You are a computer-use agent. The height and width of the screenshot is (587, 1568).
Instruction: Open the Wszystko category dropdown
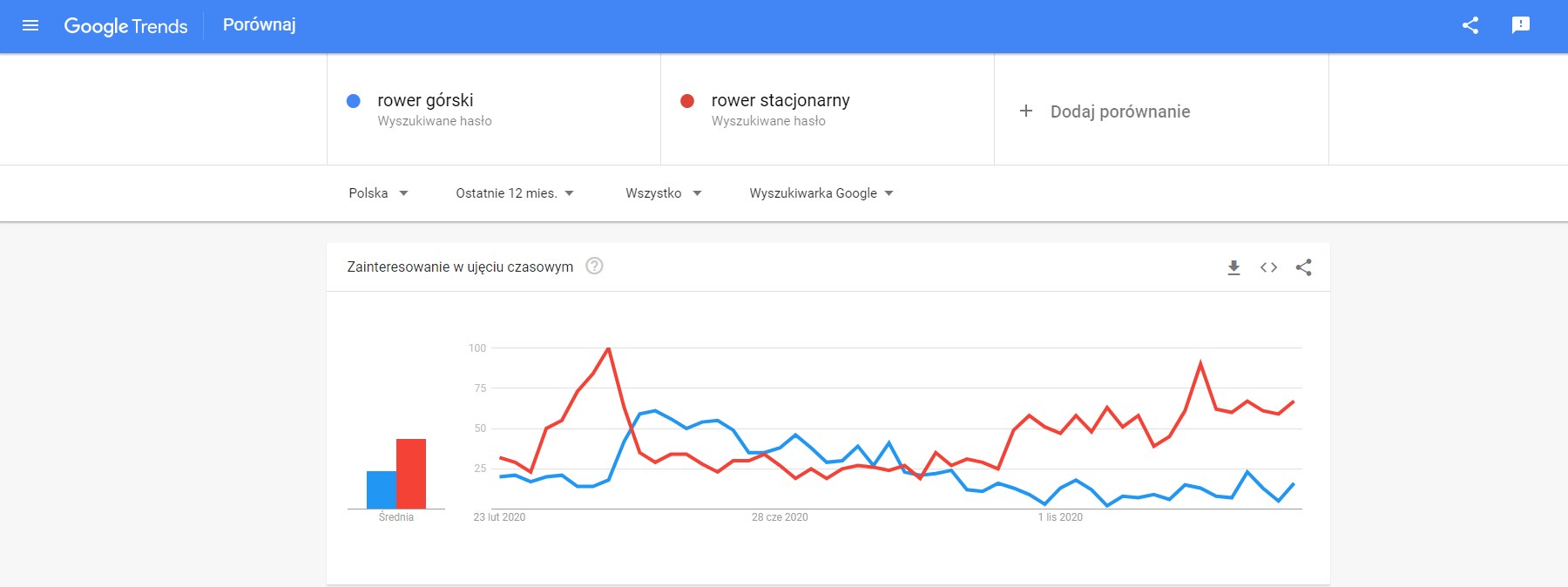point(662,192)
